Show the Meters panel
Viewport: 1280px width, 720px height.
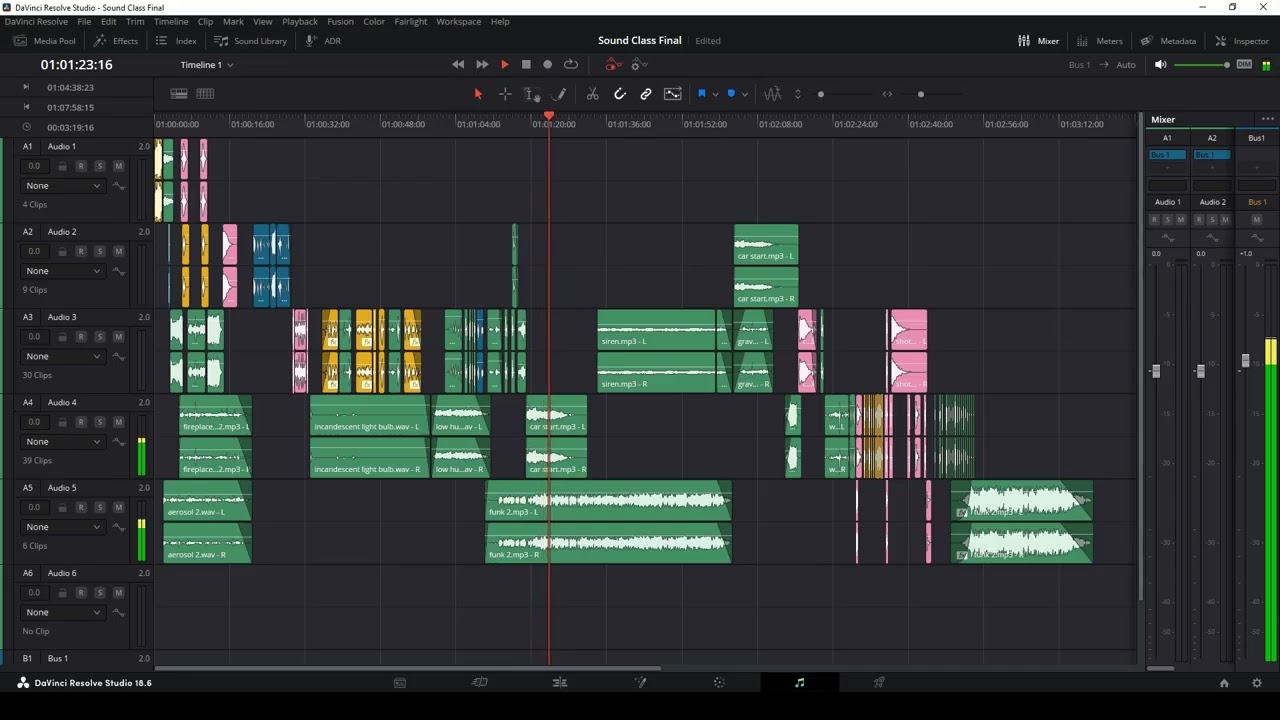tap(1099, 41)
